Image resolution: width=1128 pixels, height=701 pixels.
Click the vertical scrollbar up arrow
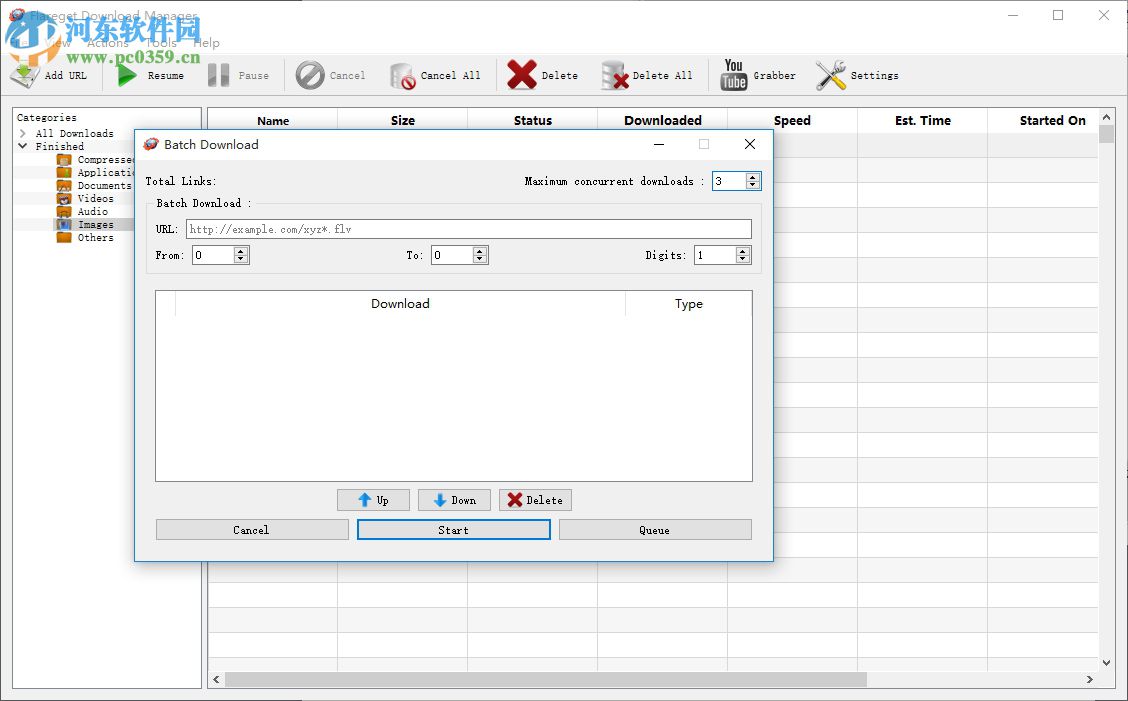point(1106,117)
